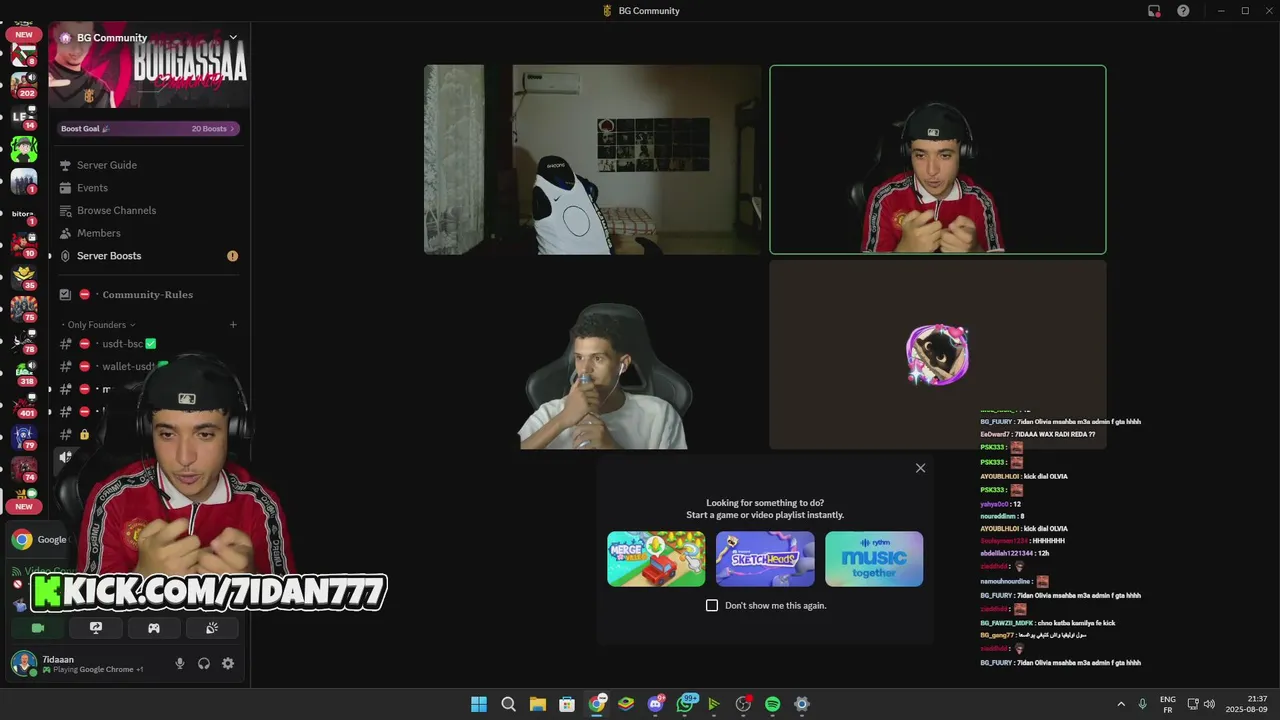The width and height of the screenshot is (1280, 720).
Task: Open system volume control in tray
Action: coord(1209,704)
